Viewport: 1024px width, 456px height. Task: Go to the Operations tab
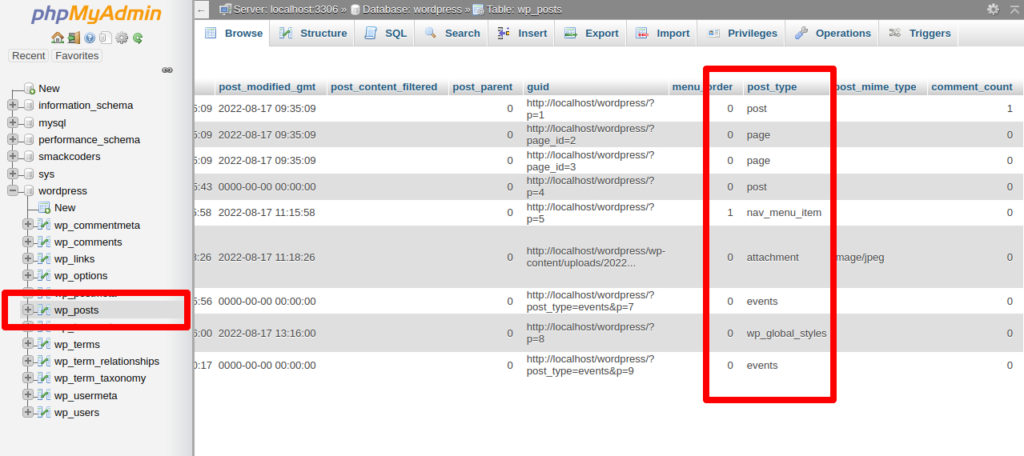pyautogui.click(x=833, y=33)
